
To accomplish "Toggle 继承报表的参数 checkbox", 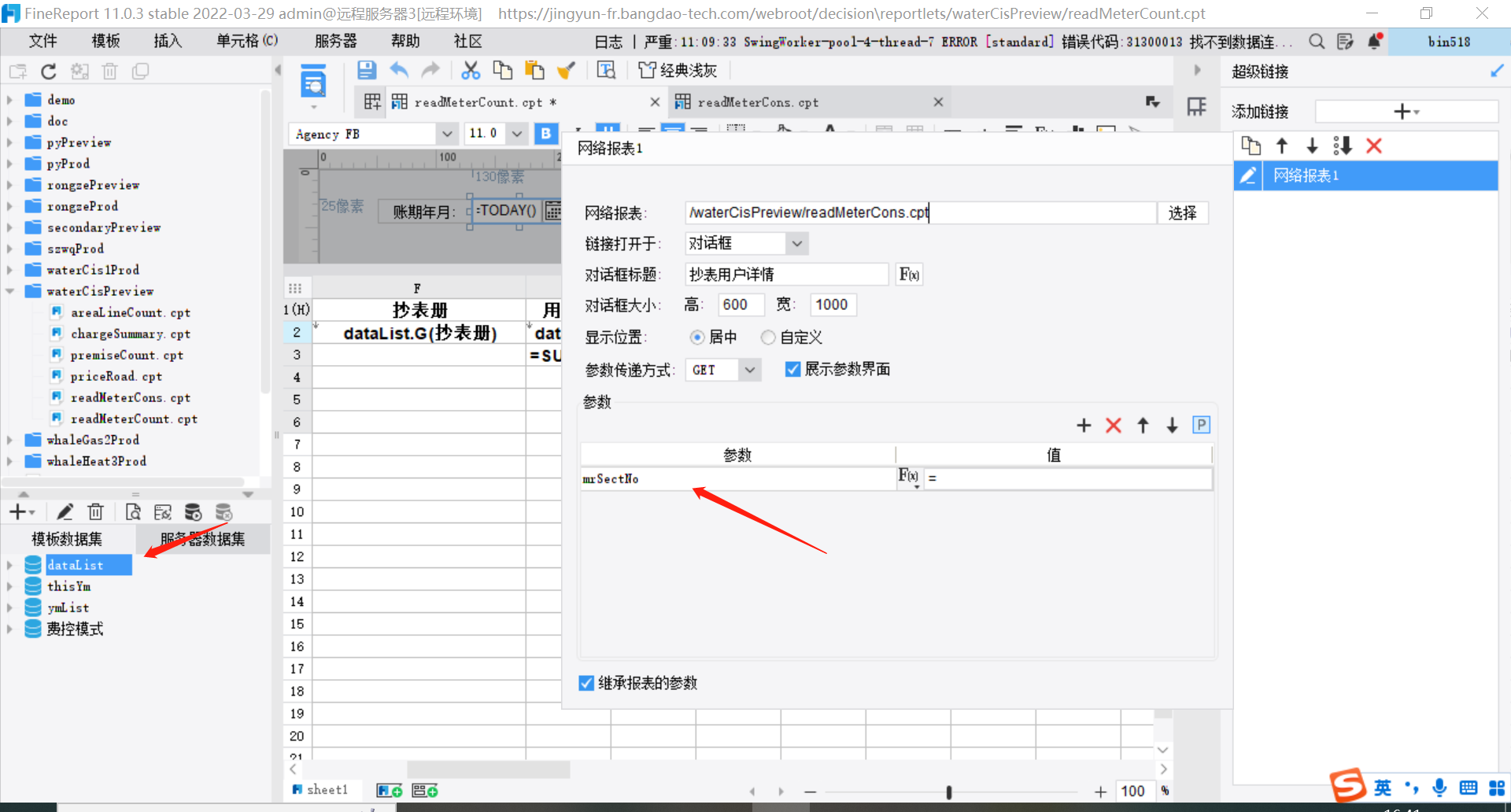I will point(586,683).
